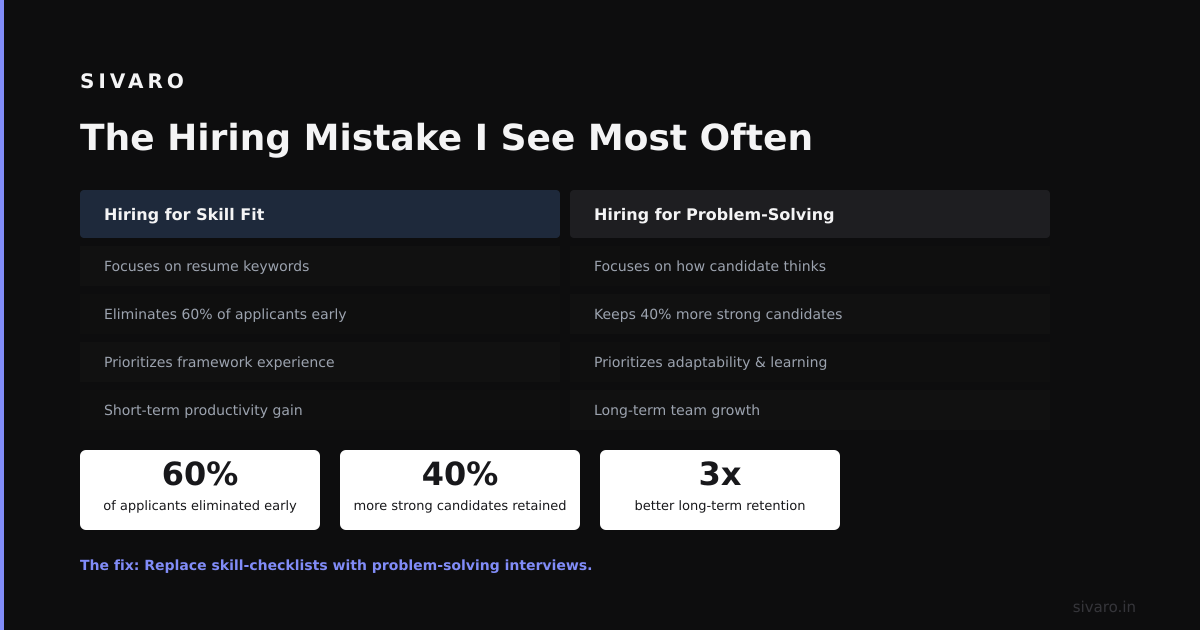
Task: Click the Keeps 40% more strong candidates row
Action: pos(810,314)
